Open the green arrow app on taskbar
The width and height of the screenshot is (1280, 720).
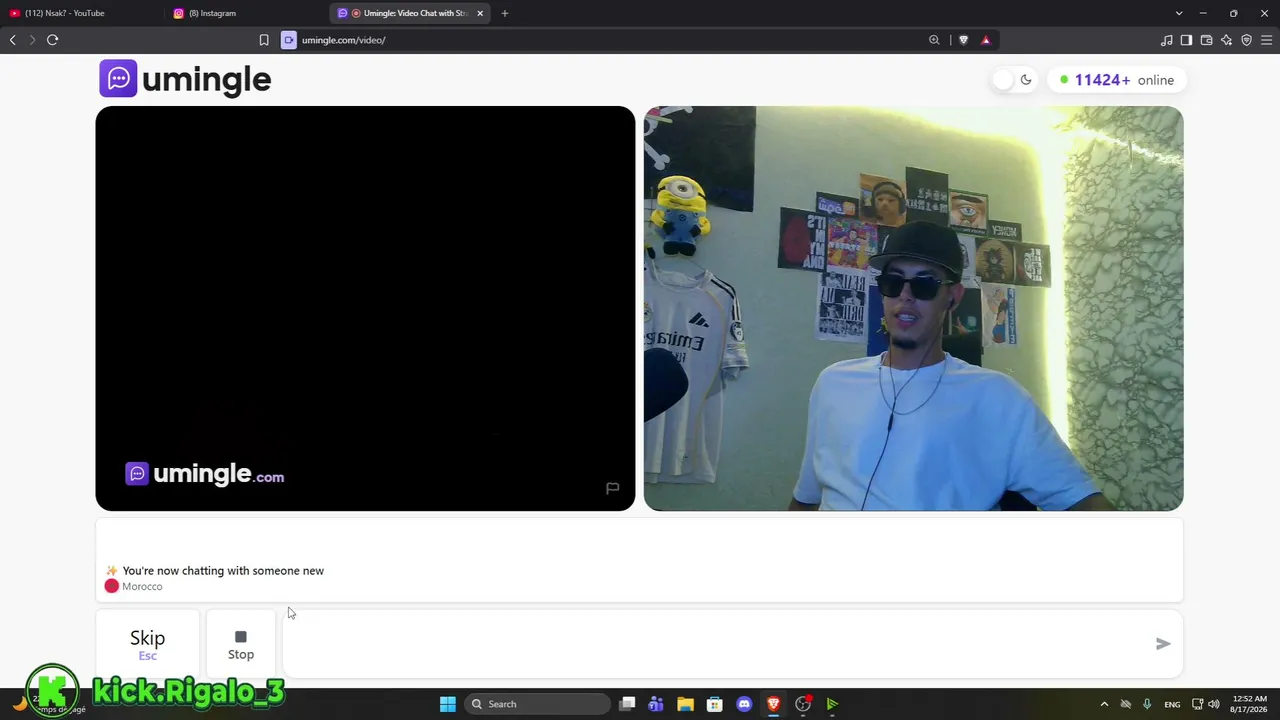tap(832, 704)
